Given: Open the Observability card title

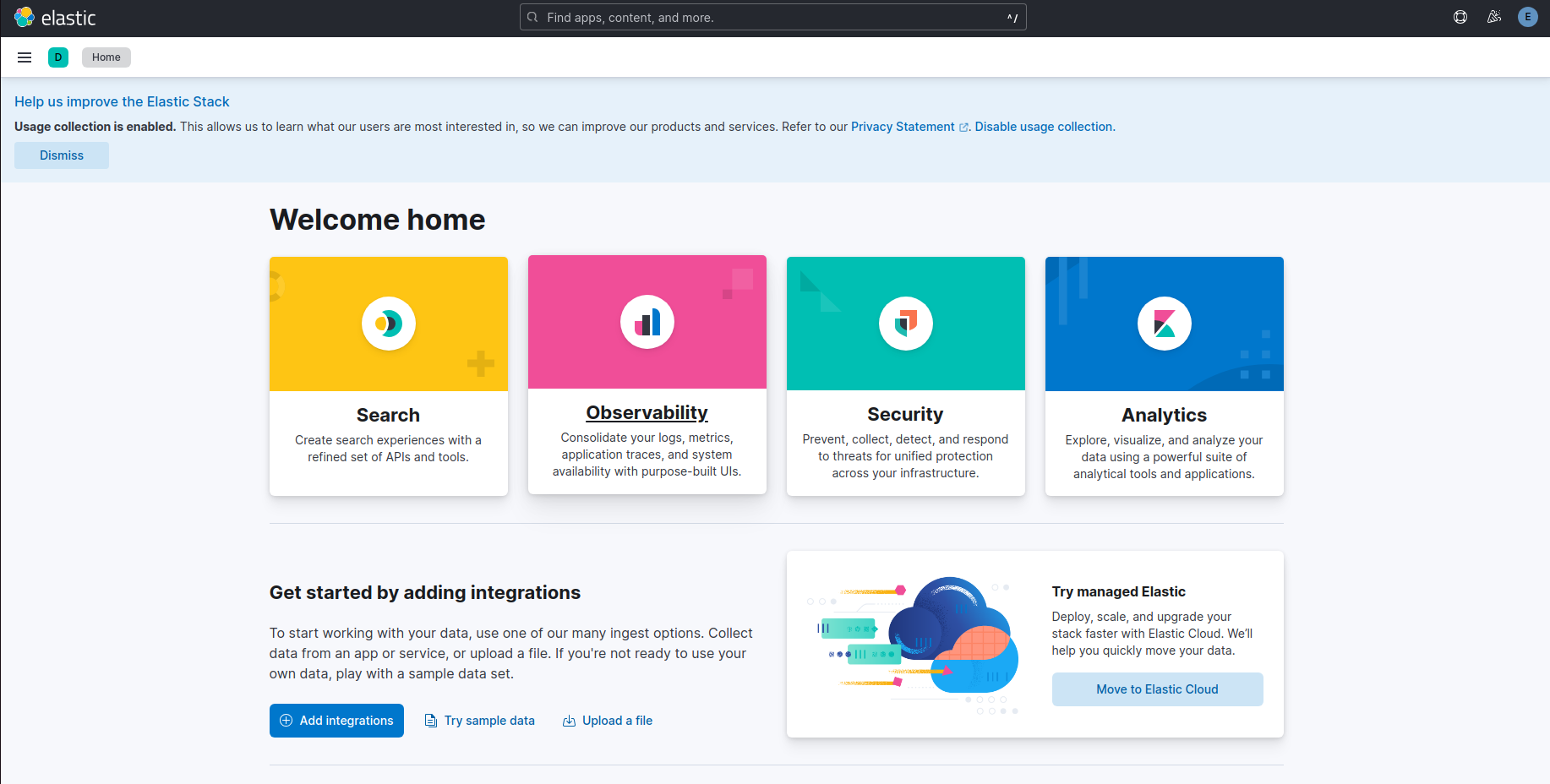Looking at the screenshot, I should pos(647,412).
